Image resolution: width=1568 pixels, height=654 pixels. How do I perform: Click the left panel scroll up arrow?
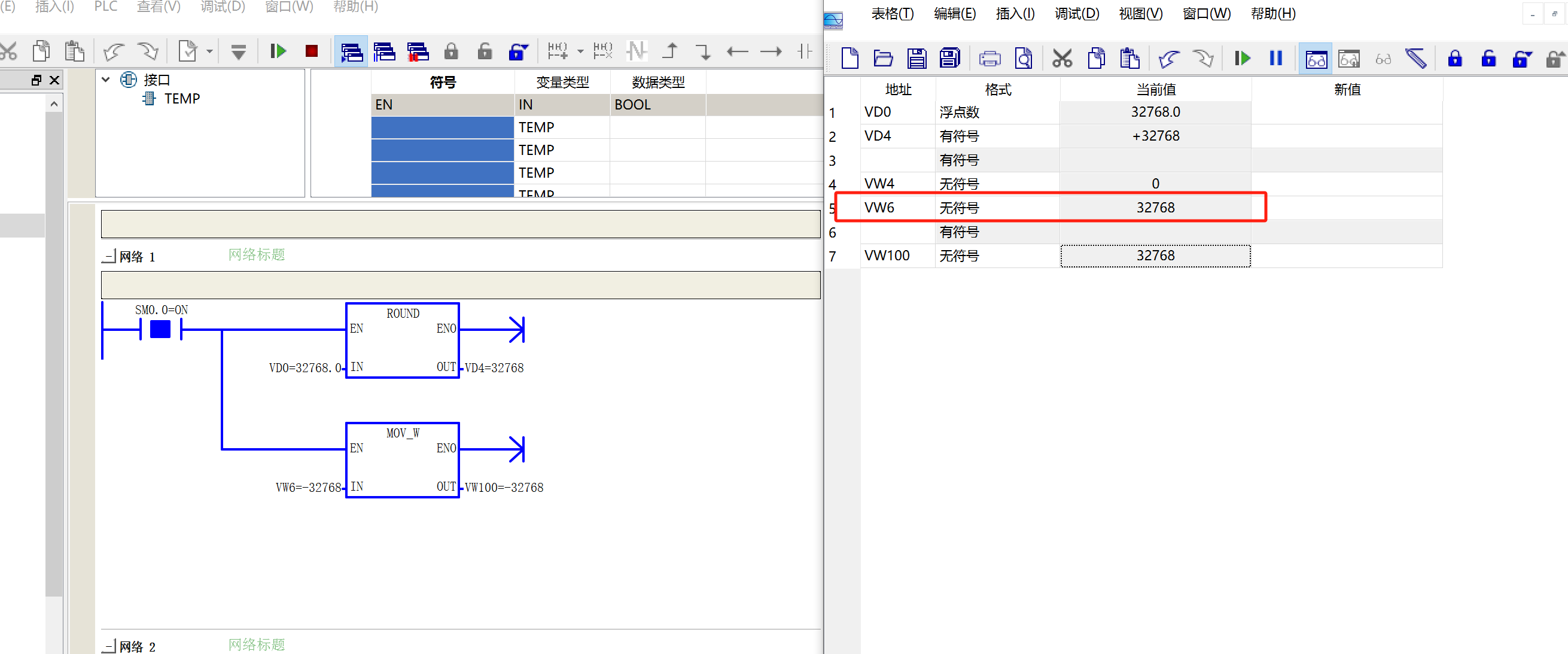coord(54,104)
